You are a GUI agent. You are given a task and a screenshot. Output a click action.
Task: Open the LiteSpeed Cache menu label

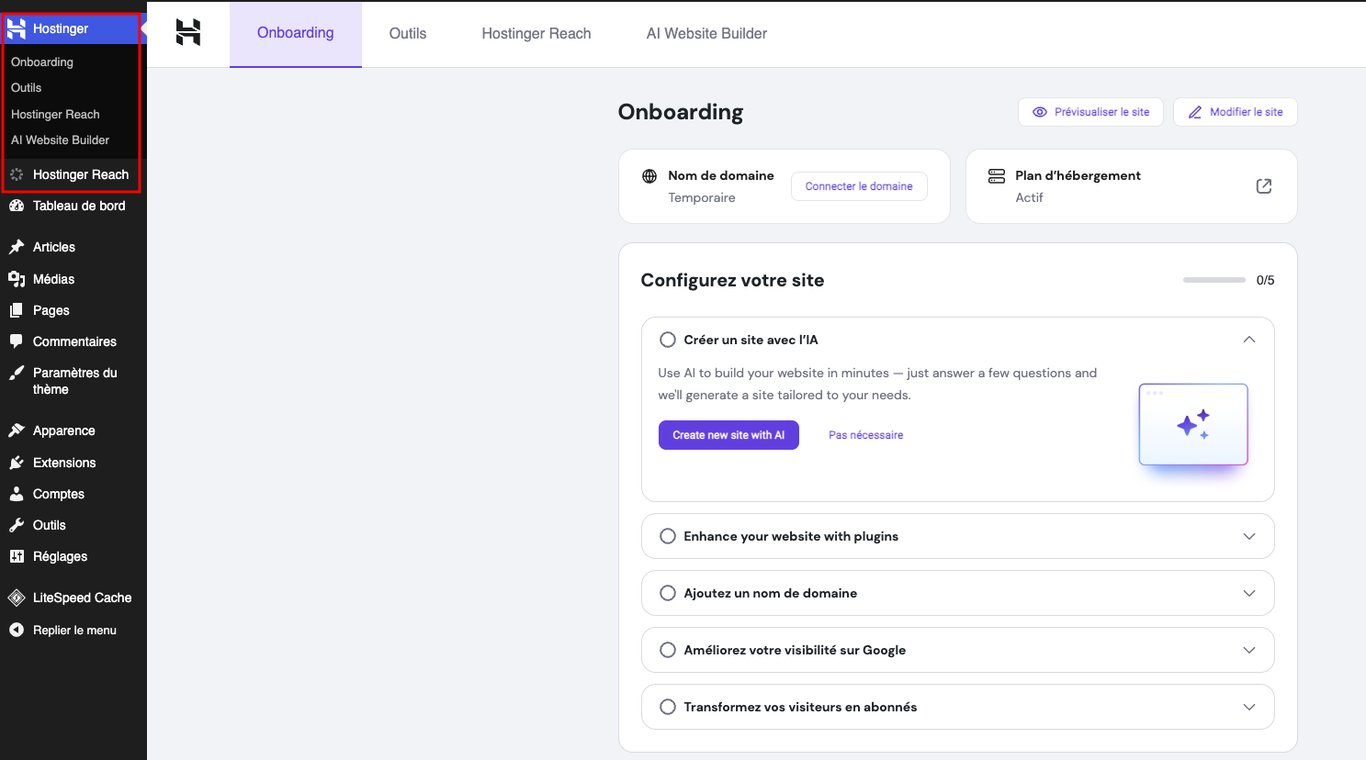[82, 598]
